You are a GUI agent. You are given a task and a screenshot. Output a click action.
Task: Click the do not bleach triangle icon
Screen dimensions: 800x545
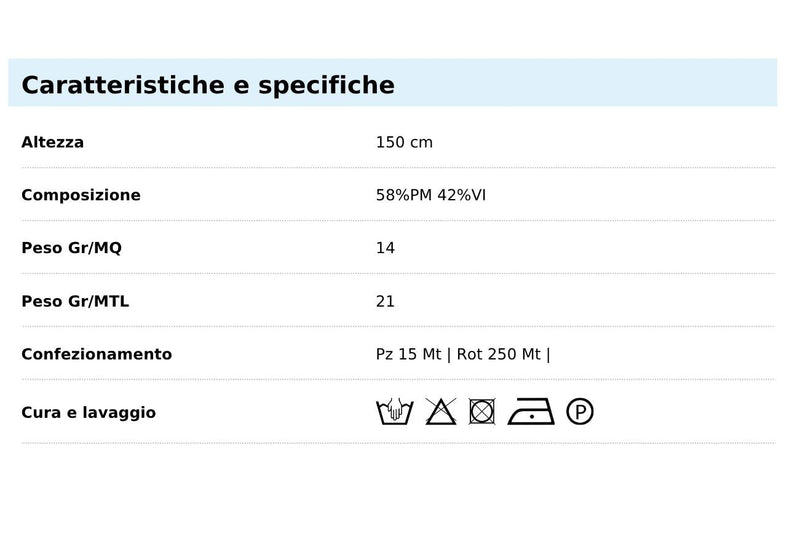coord(441,411)
